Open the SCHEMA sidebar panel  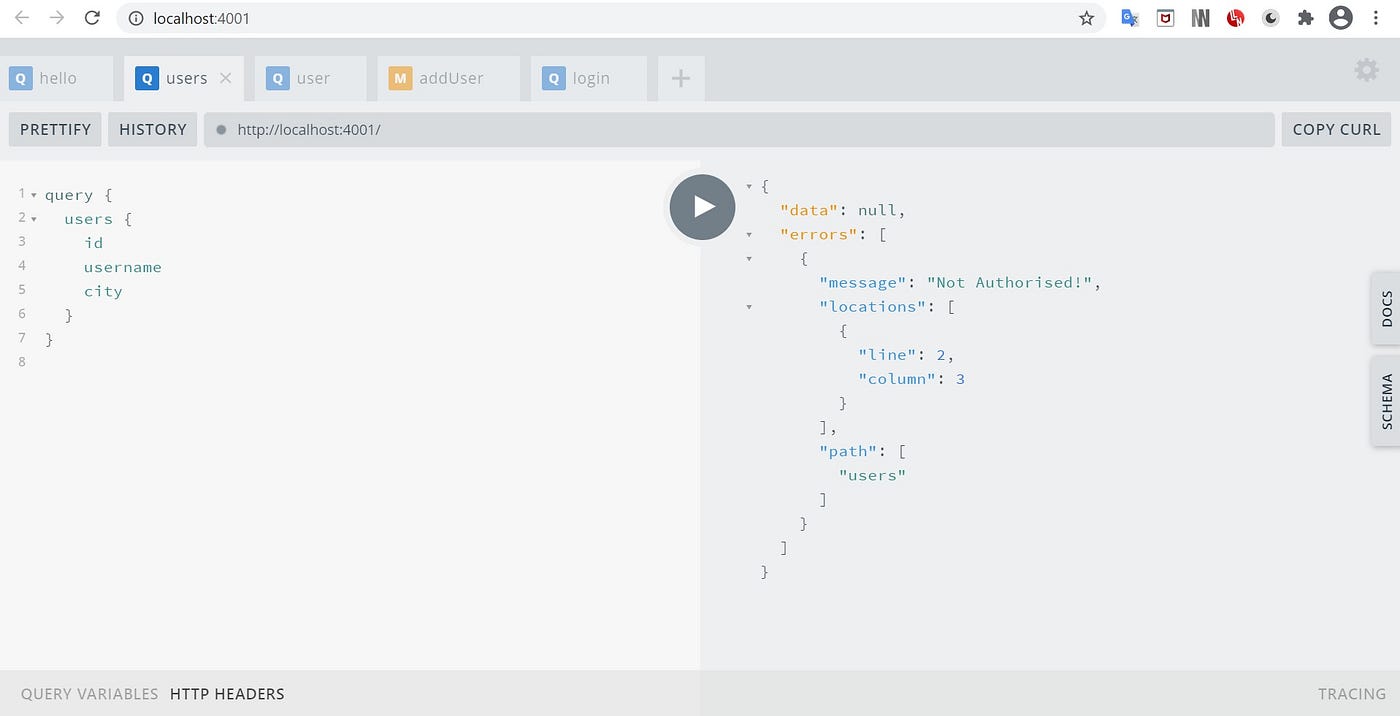pyautogui.click(x=1387, y=400)
